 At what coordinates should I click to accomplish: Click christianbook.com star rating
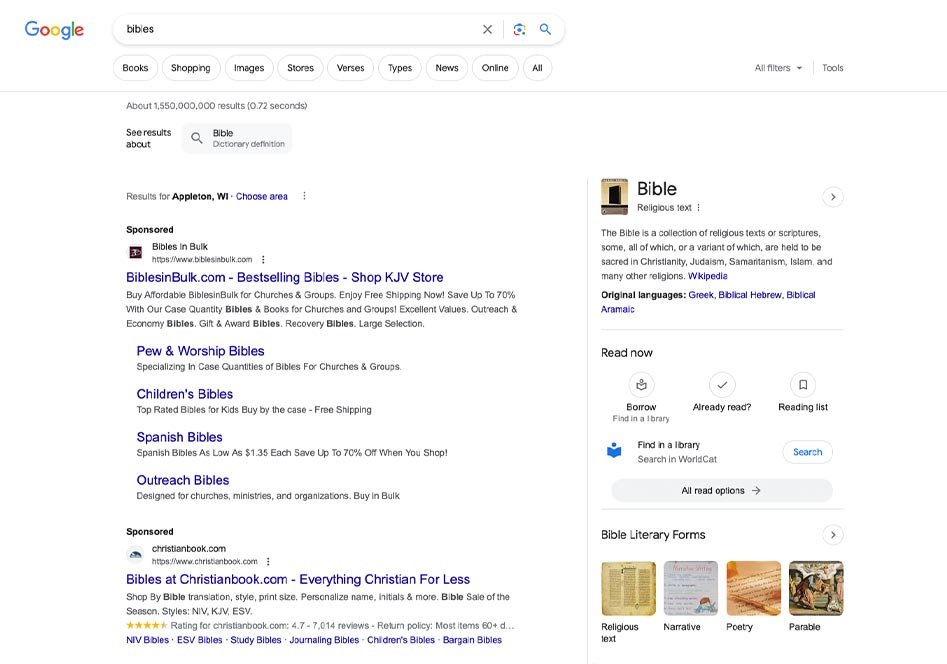click(147, 625)
